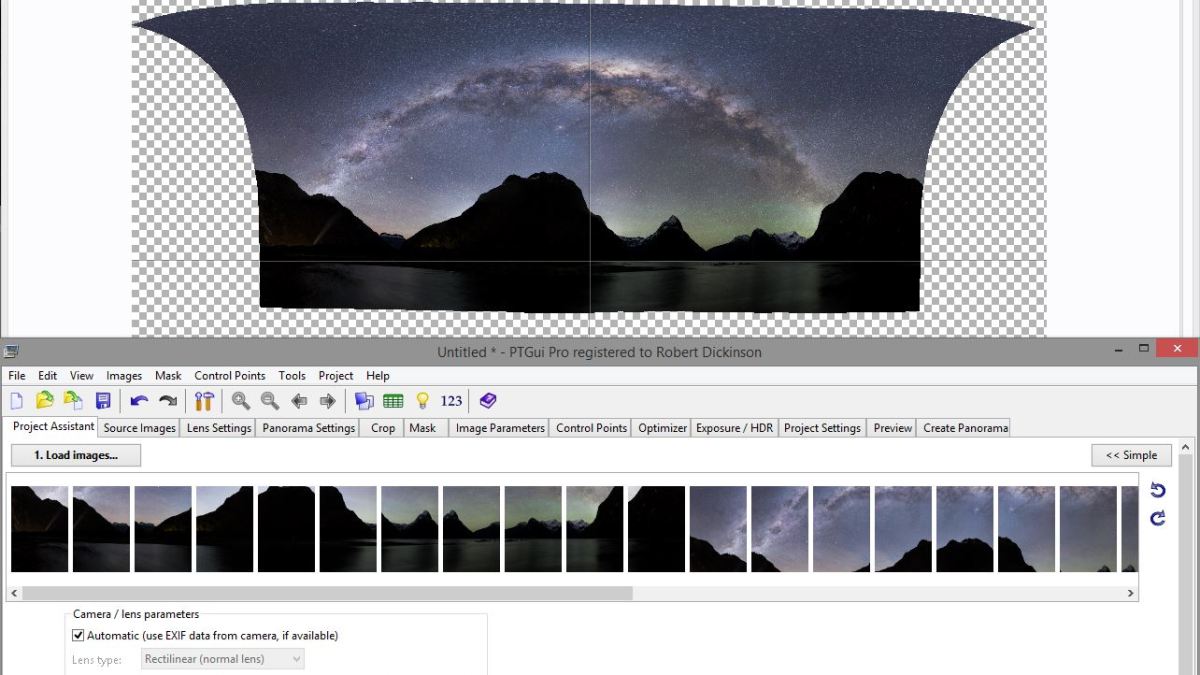
Task: Toggle the Automatic EXIF data checkbox
Action: (78, 635)
